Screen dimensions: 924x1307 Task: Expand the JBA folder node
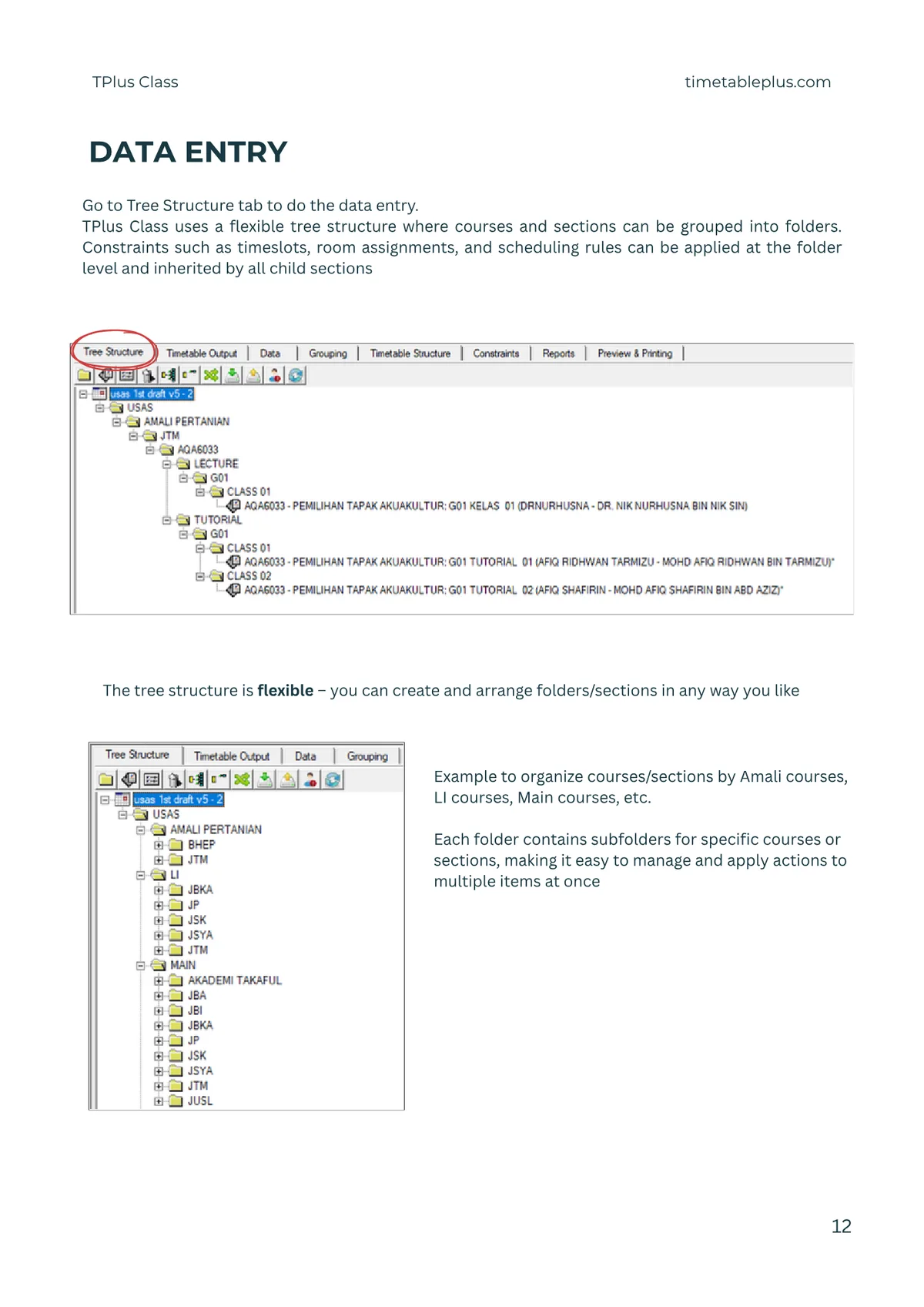pos(159,996)
